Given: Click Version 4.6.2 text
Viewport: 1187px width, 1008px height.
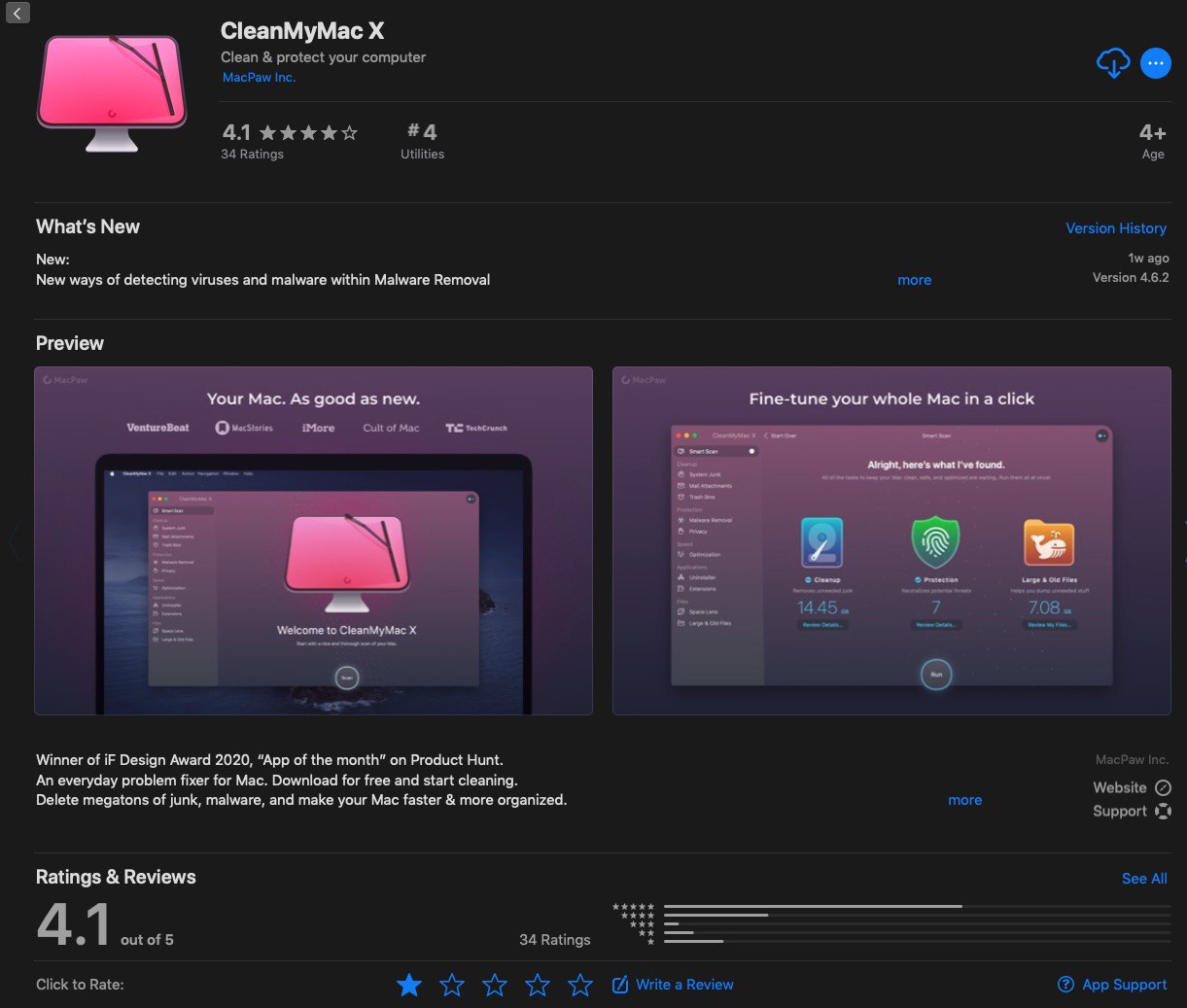Looking at the screenshot, I should 1131,278.
